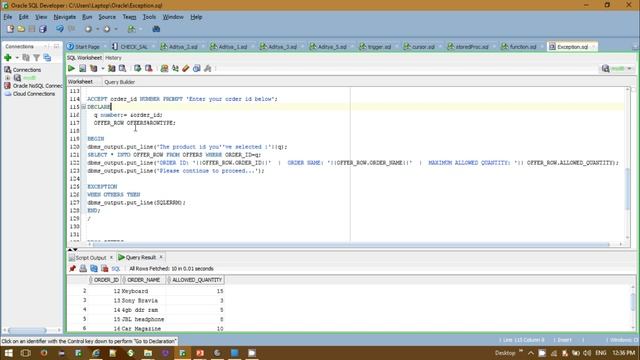The width and height of the screenshot is (640, 360).
Task: Click the To Upper/Lower/InitCap icon
Action: coord(175,69)
